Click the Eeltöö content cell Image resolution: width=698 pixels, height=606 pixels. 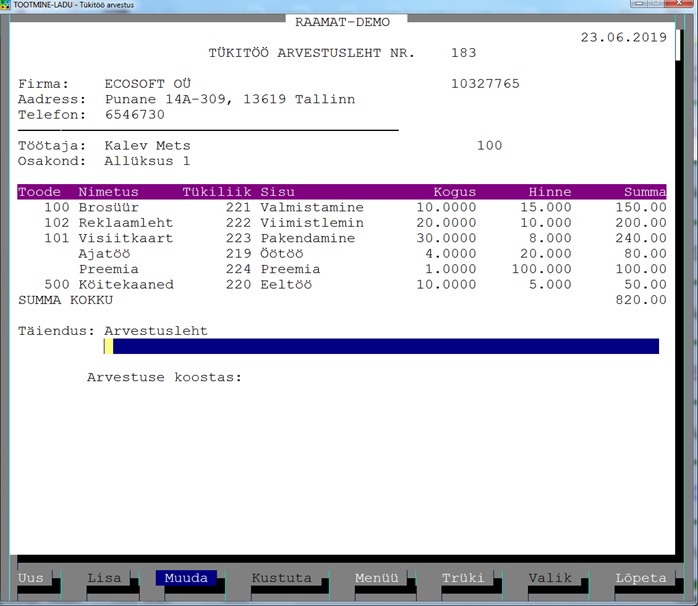(x=286, y=285)
